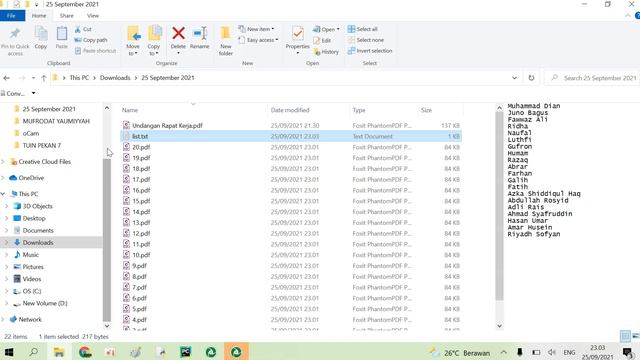
Task: Click the Paste ribbon icon
Action: tap(62, 33)
